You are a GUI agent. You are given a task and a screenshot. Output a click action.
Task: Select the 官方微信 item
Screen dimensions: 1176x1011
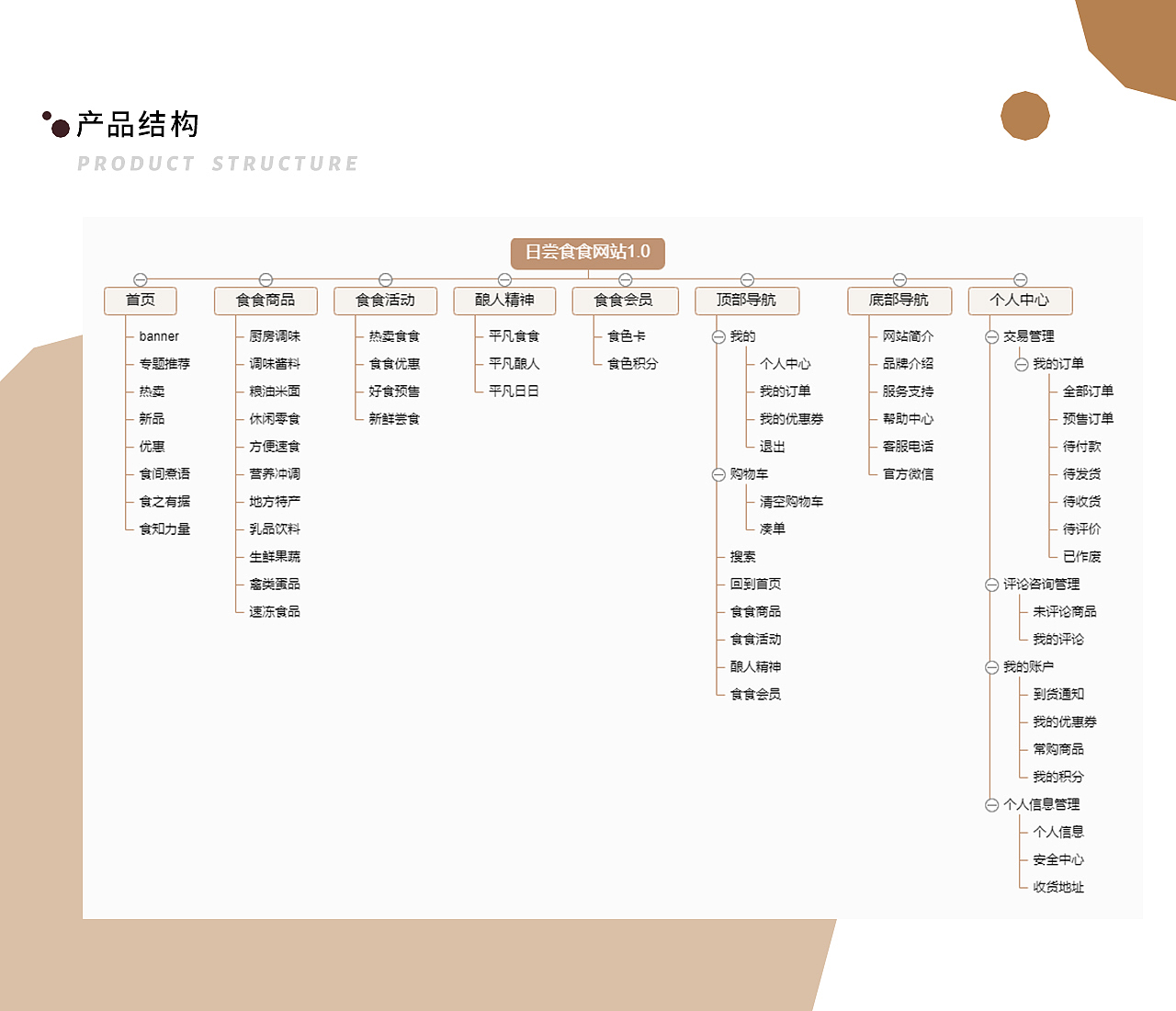[x=908, y=474]
